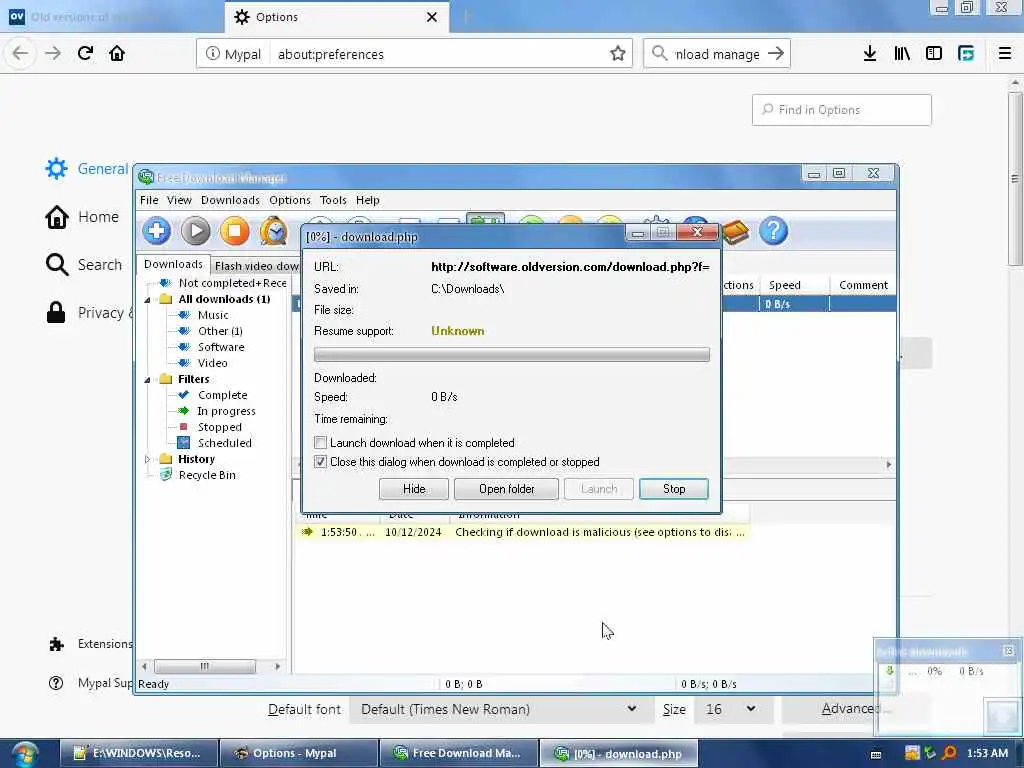Open the Options menu in FDM
The image size is (1024, 768).
click(x=290, y=200)
